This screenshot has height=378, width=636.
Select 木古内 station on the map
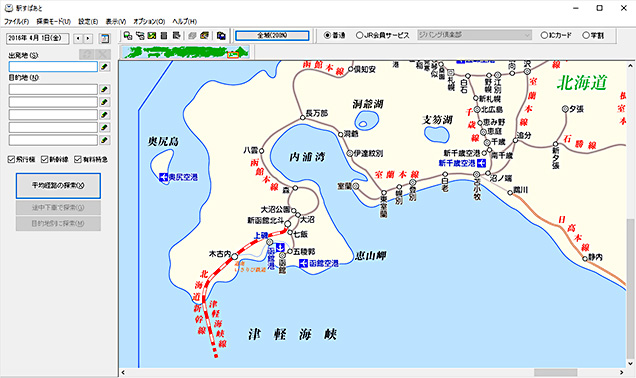[234, 257]
